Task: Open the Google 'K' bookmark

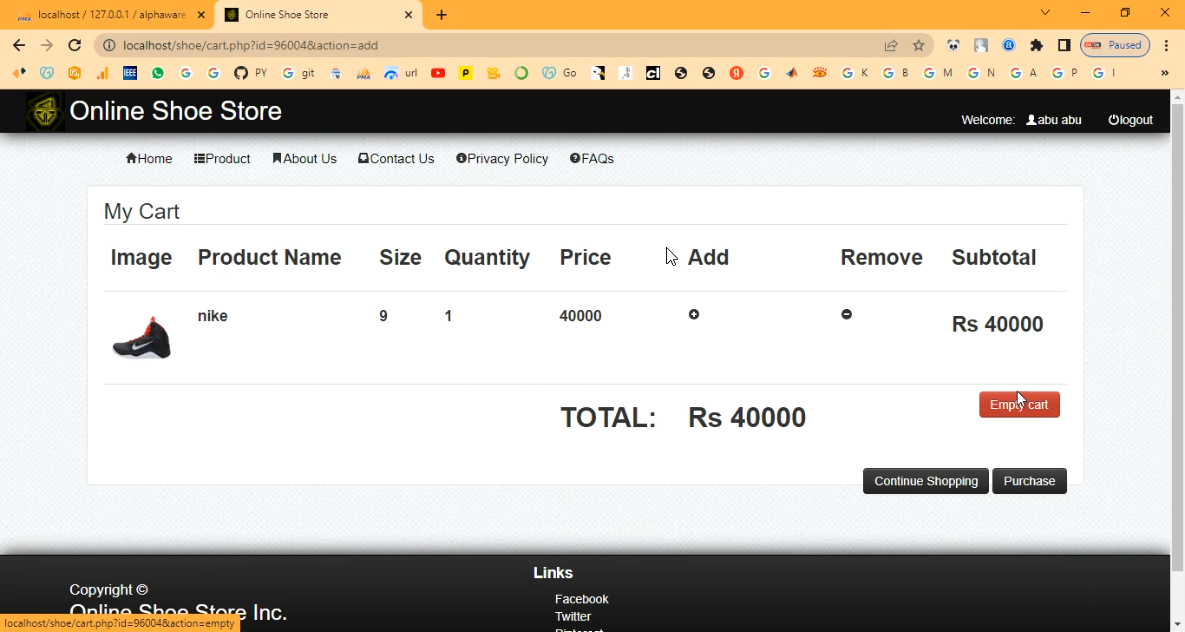Action: coord(855,73)
